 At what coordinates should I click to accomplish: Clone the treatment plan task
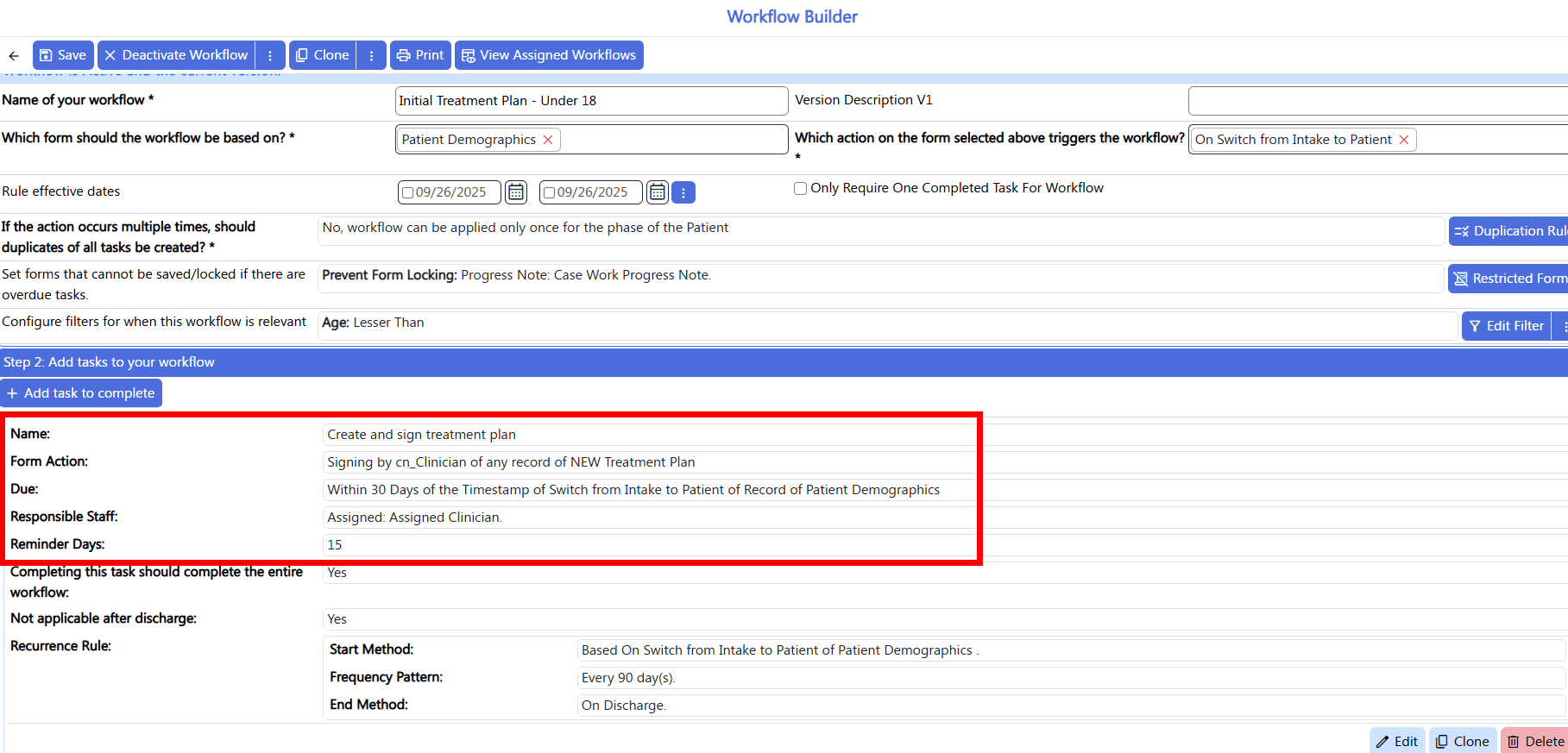(1463, 741)
